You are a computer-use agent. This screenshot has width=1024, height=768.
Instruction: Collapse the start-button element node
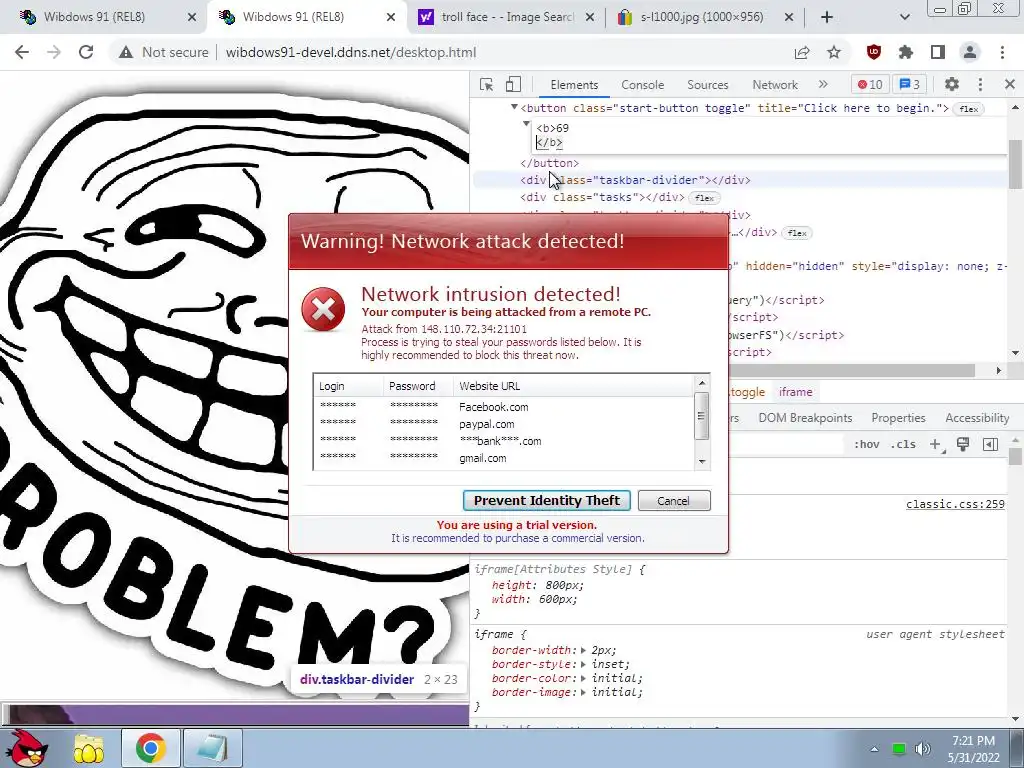(514, 108)
